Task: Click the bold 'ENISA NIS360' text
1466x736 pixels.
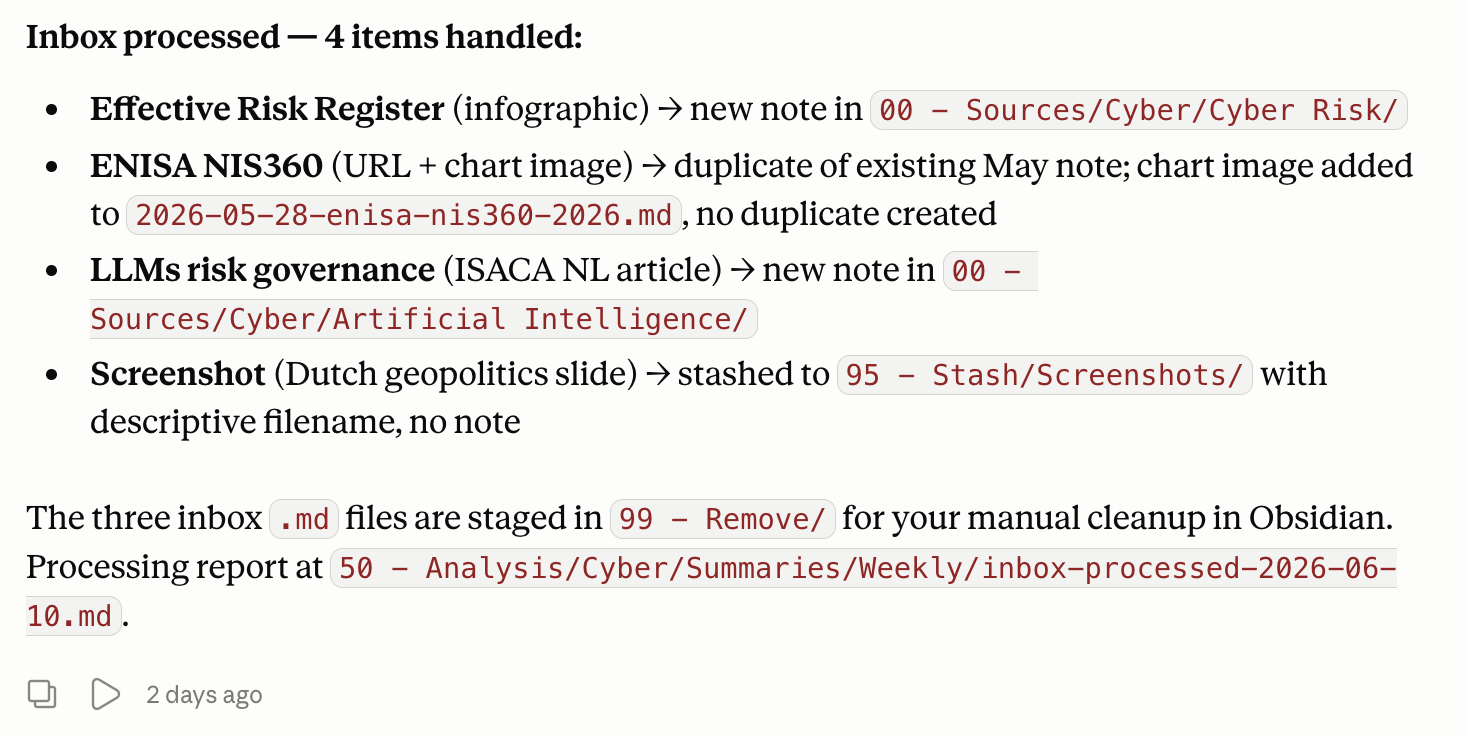Action: click(207, 166)
